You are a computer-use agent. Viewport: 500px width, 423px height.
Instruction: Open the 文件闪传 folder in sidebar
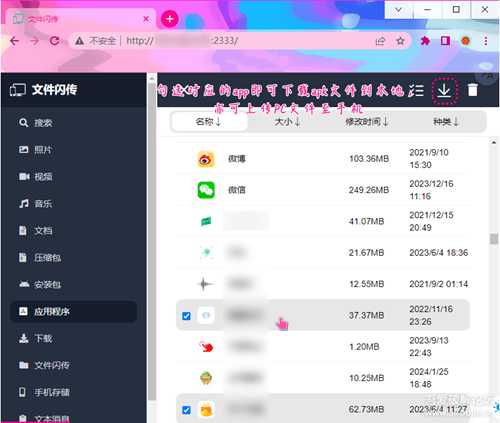click(x=74, y=365)
